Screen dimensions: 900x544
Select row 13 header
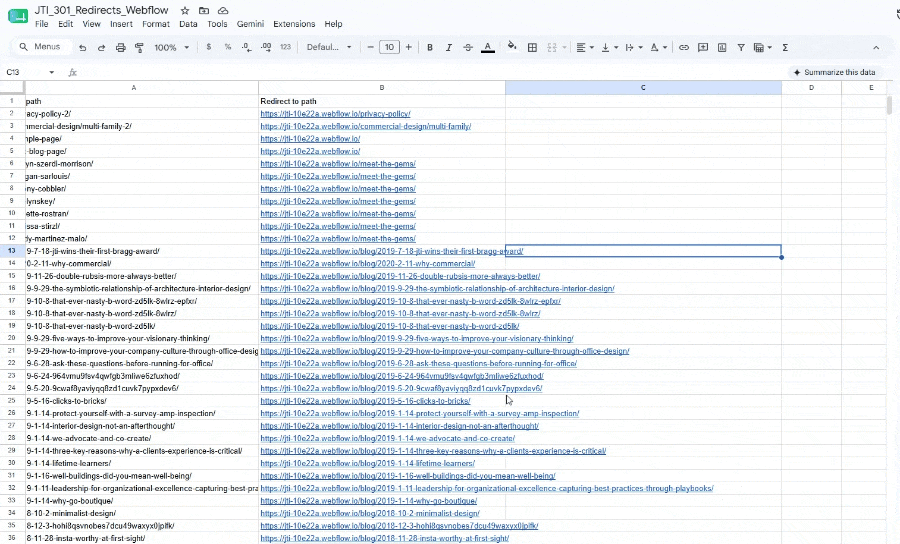pos(11,251)
